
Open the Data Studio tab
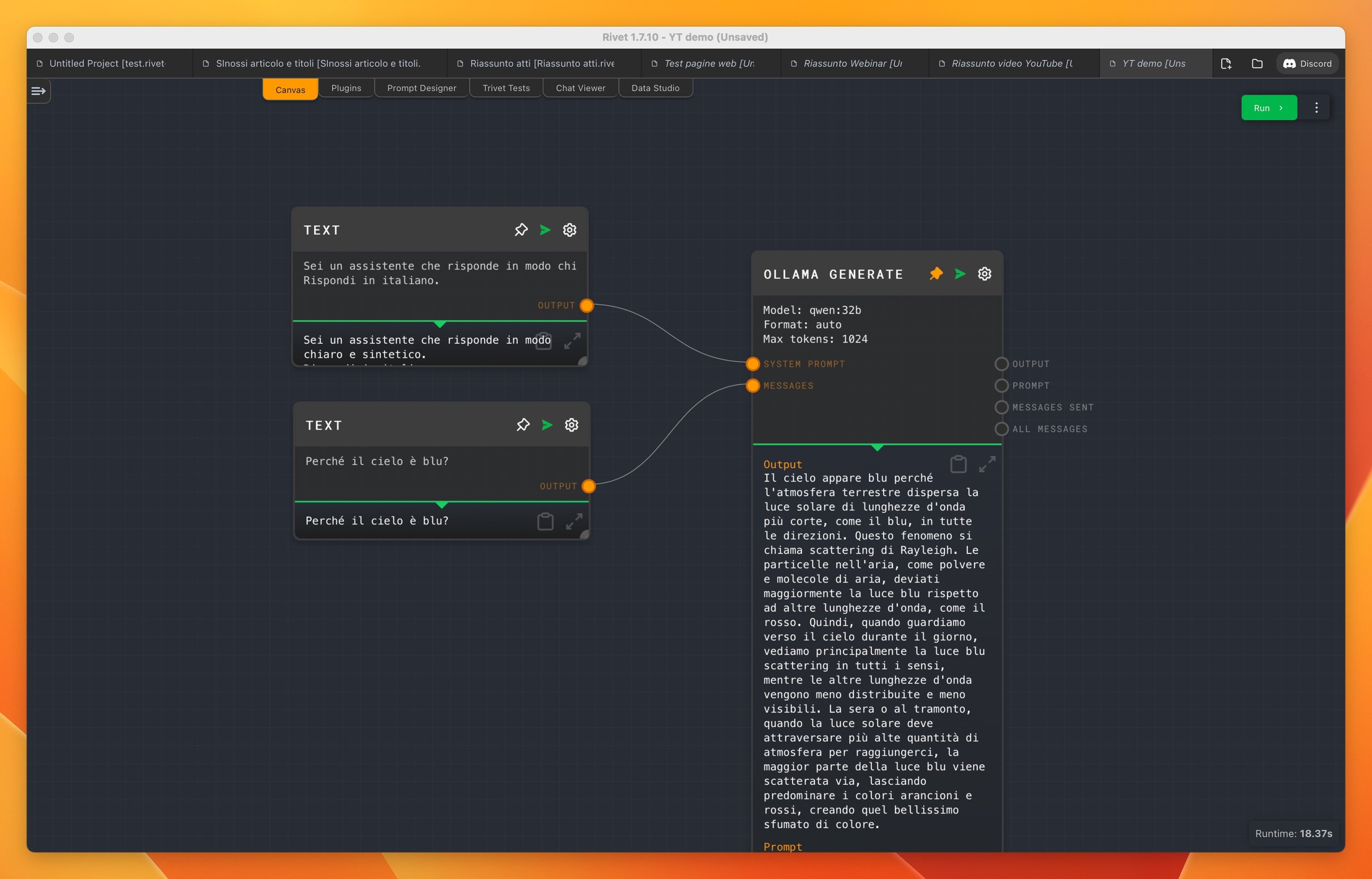tap(655, 88)
